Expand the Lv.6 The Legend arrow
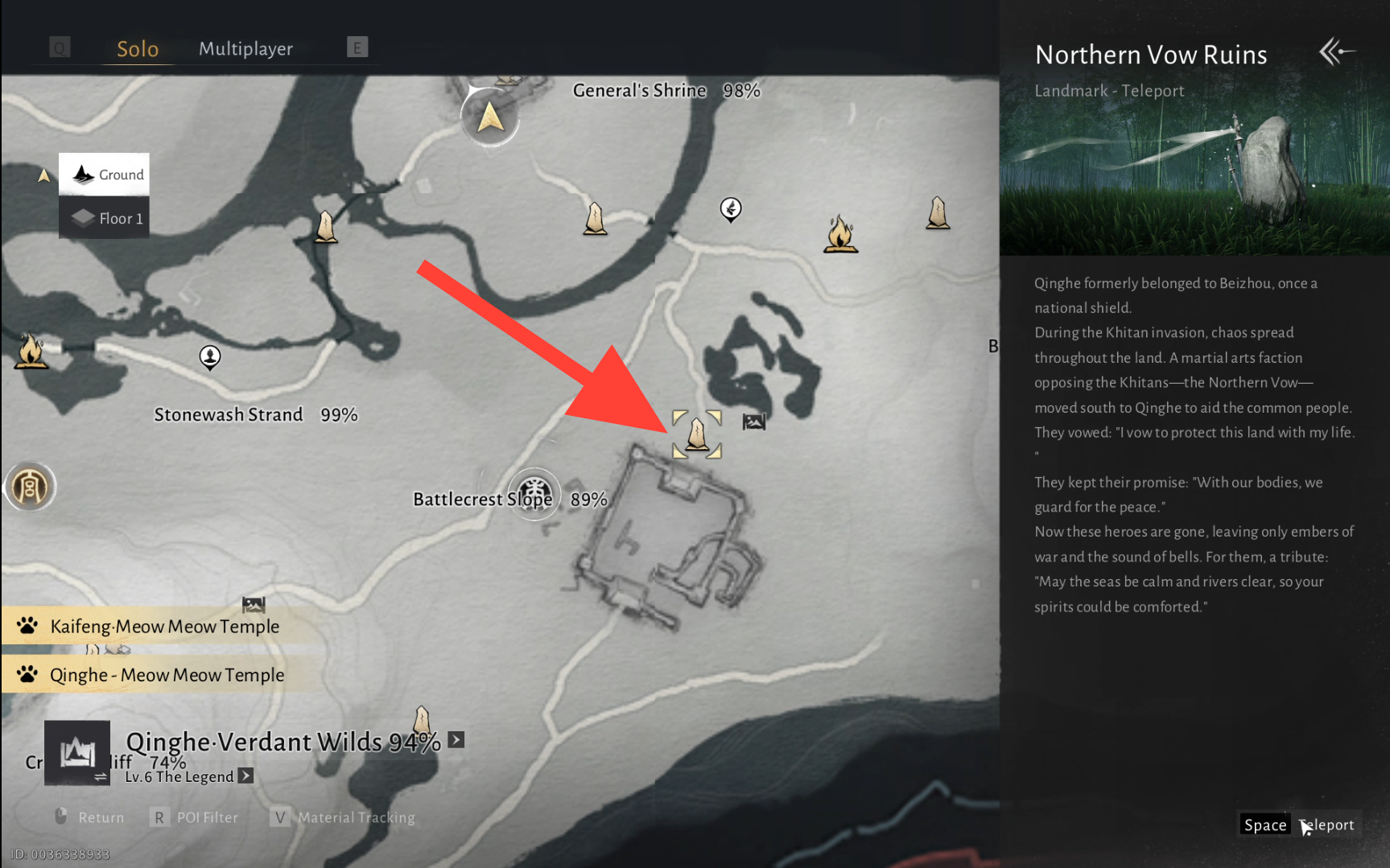Viewport: 1390px width, 868px height. [246, 775]
